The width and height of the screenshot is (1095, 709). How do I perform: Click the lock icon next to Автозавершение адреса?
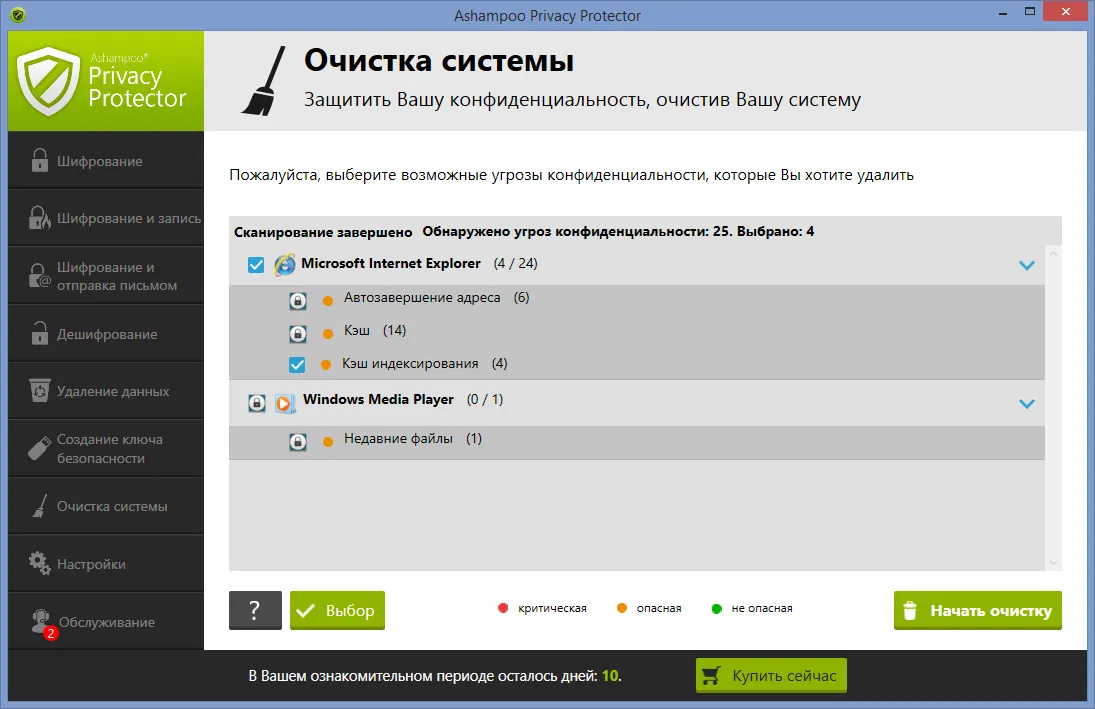(x=298, y=301)
